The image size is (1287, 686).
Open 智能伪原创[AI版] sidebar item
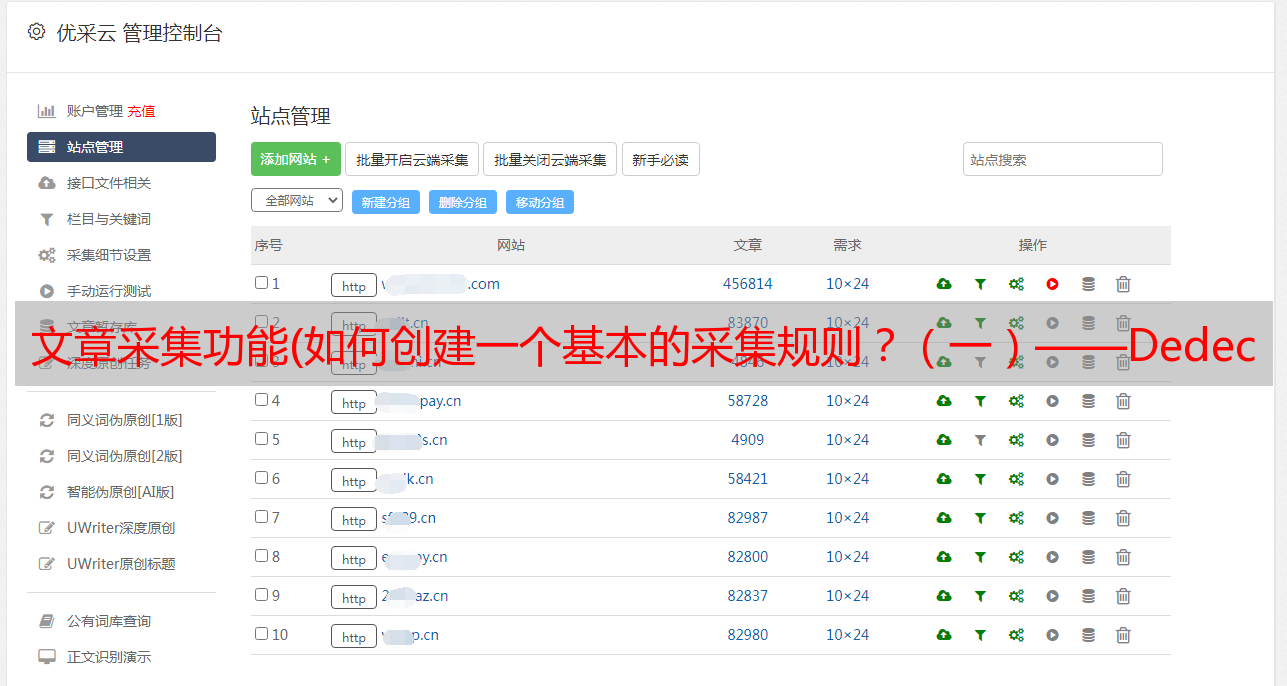pyautogui.click(x=121, y=492)
